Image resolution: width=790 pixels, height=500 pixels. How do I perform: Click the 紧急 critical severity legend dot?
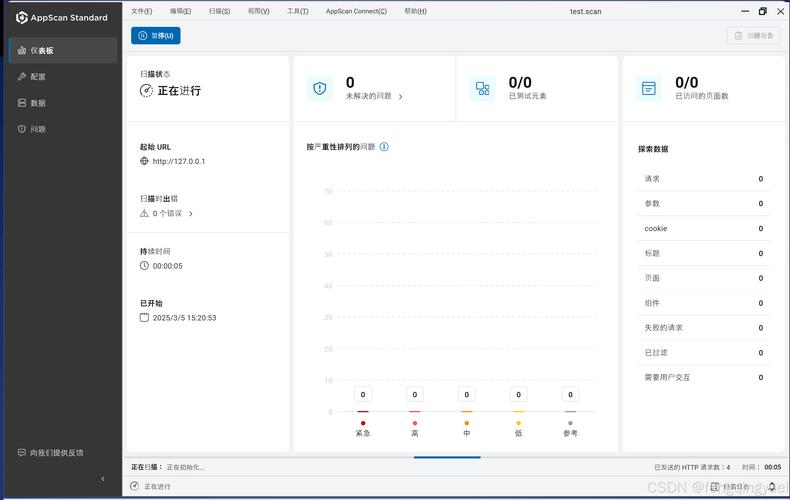point(363,423)
